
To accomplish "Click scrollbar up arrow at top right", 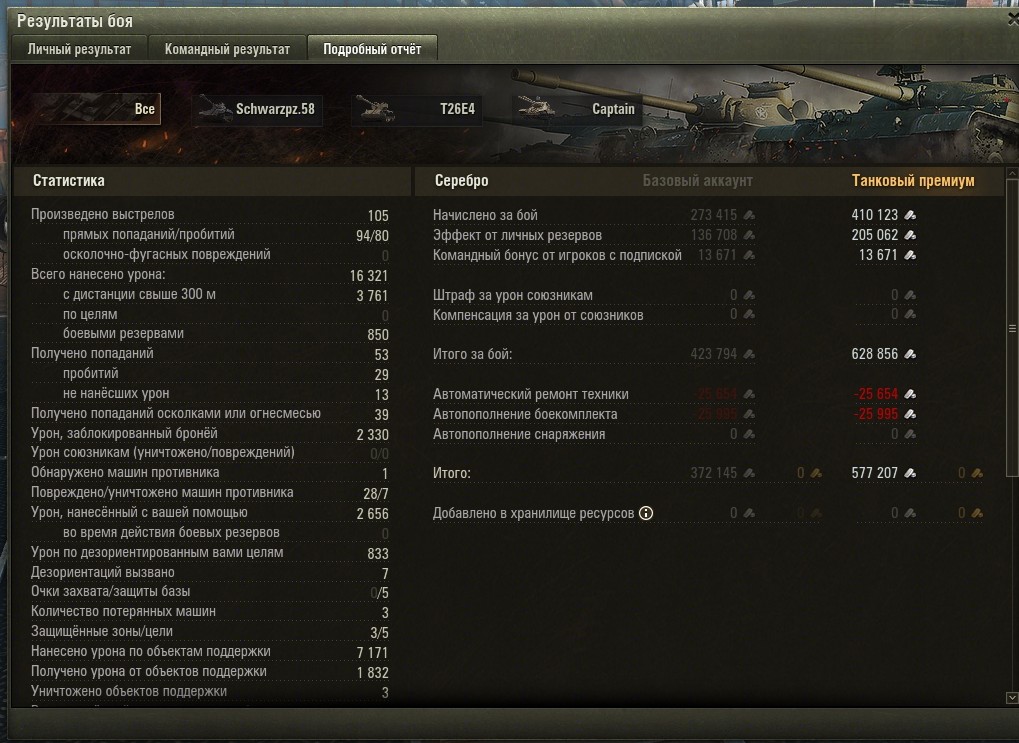I will click(x=1012, y=173).
